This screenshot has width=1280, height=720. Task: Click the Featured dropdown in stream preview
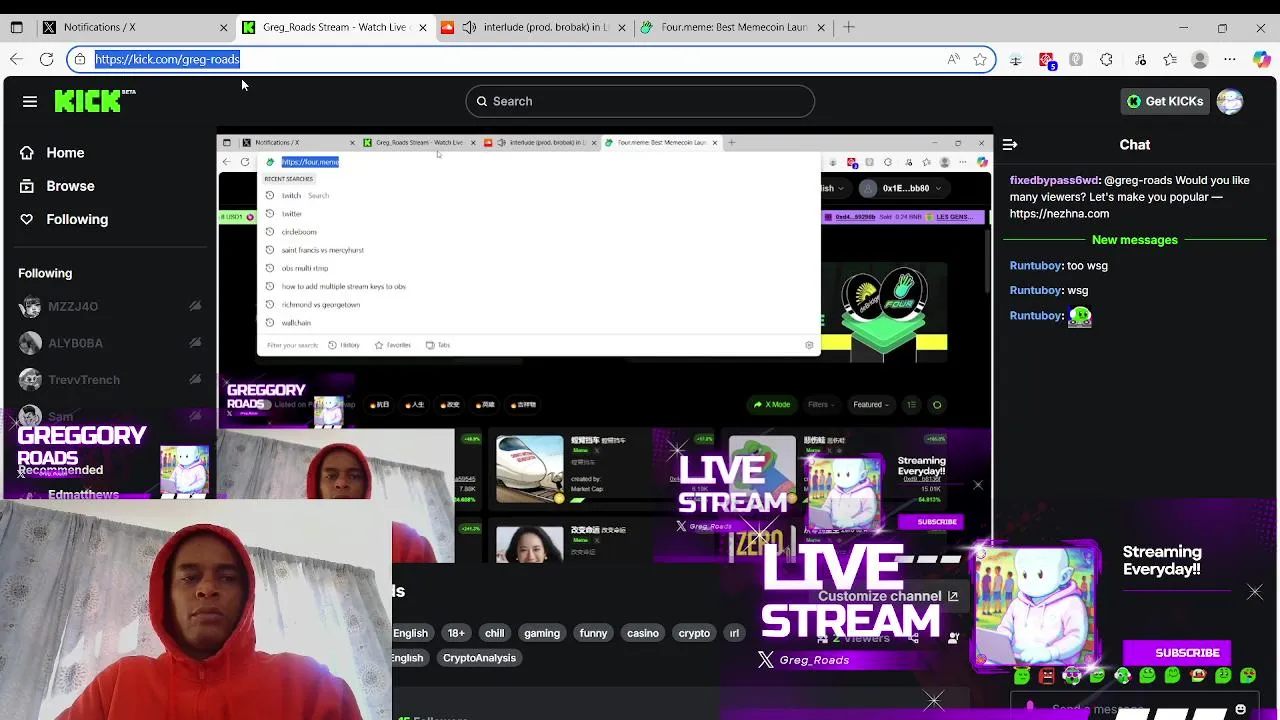point(871,405)
